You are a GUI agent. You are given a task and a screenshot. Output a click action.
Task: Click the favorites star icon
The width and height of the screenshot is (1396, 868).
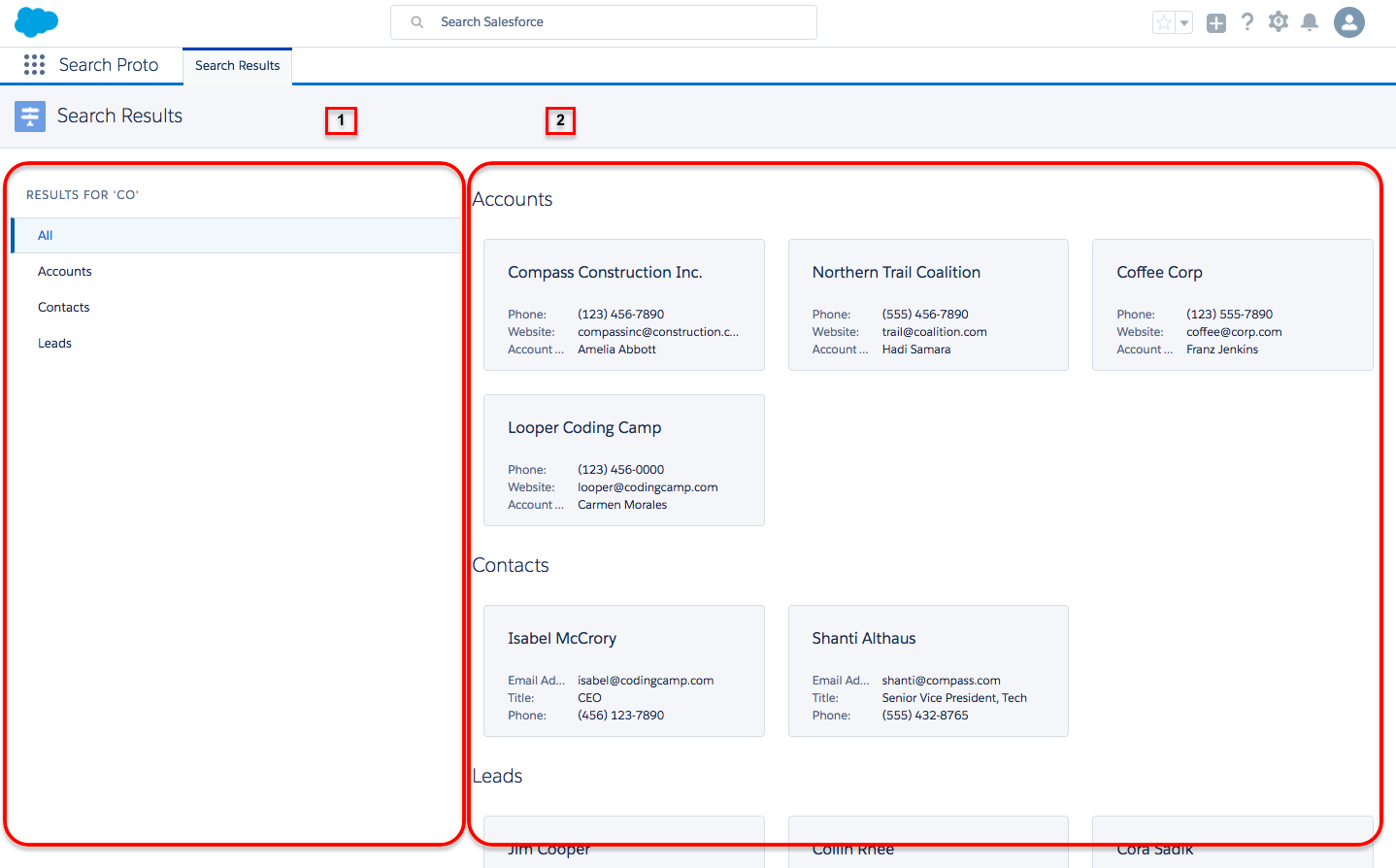[1164, 22]
